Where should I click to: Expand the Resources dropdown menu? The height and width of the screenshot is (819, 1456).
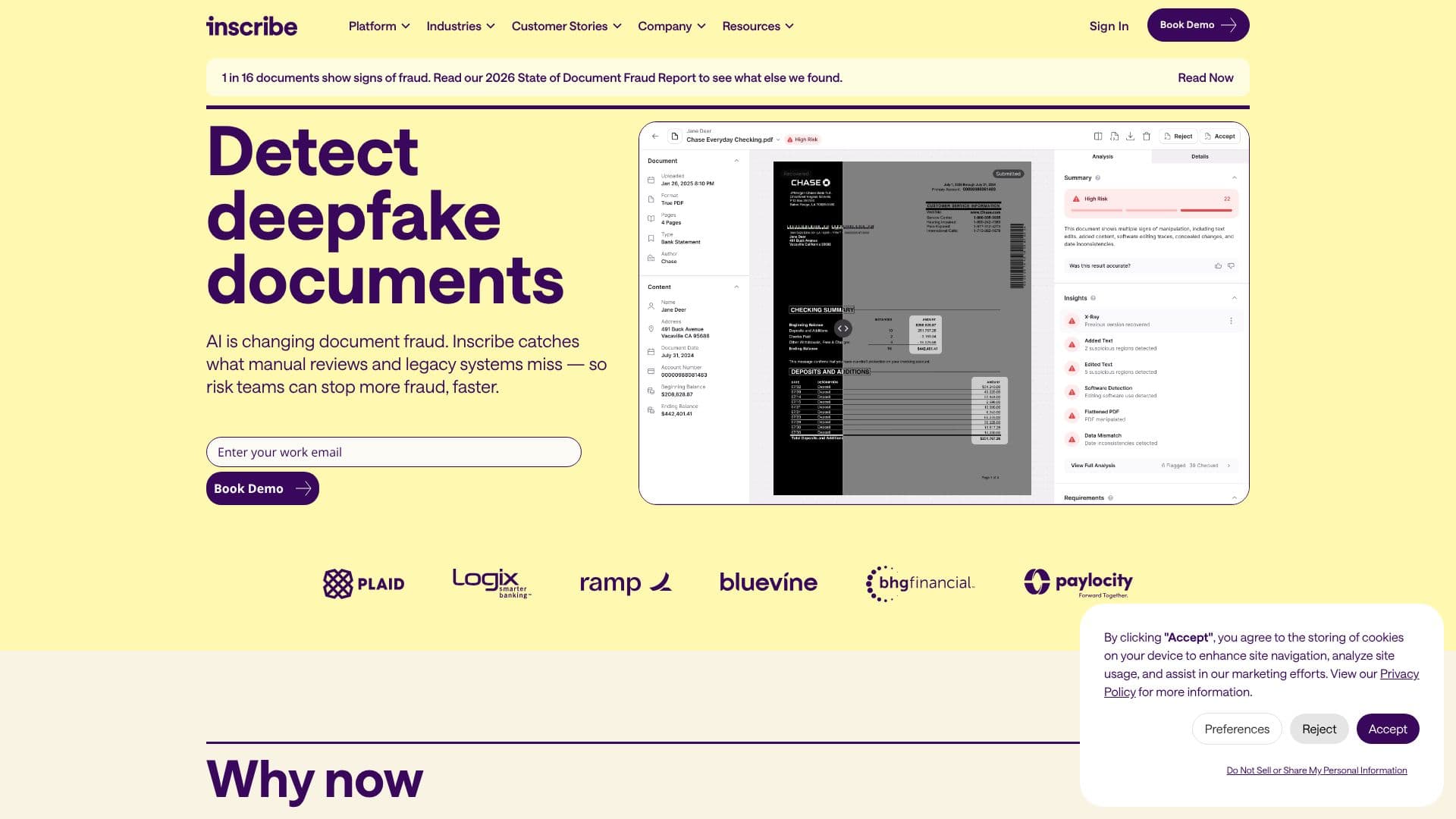pos(758,26)
